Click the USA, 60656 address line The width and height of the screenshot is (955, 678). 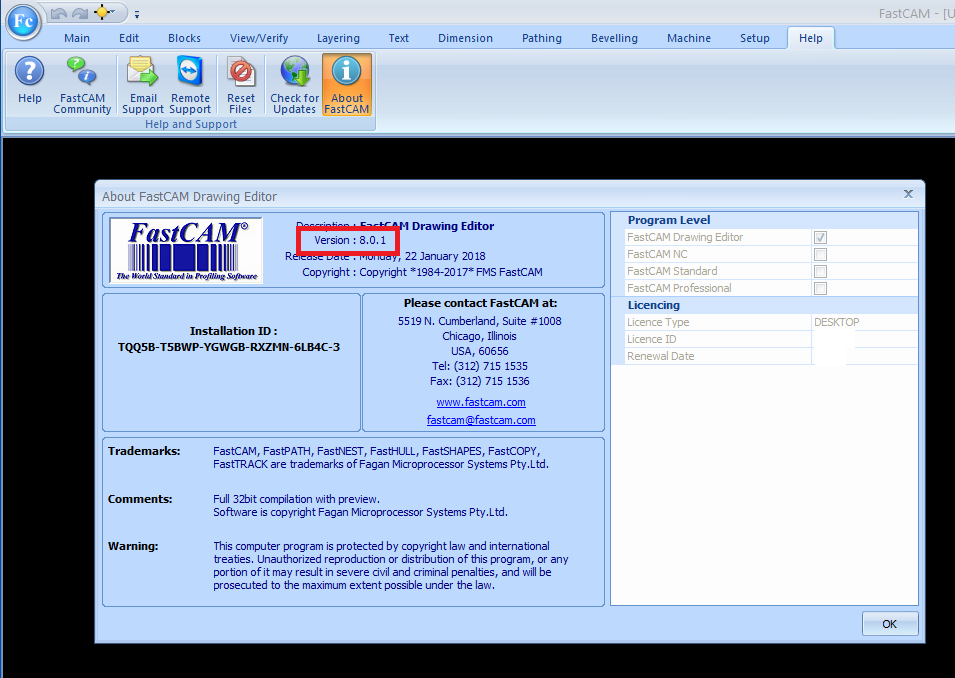pos(480,351)
